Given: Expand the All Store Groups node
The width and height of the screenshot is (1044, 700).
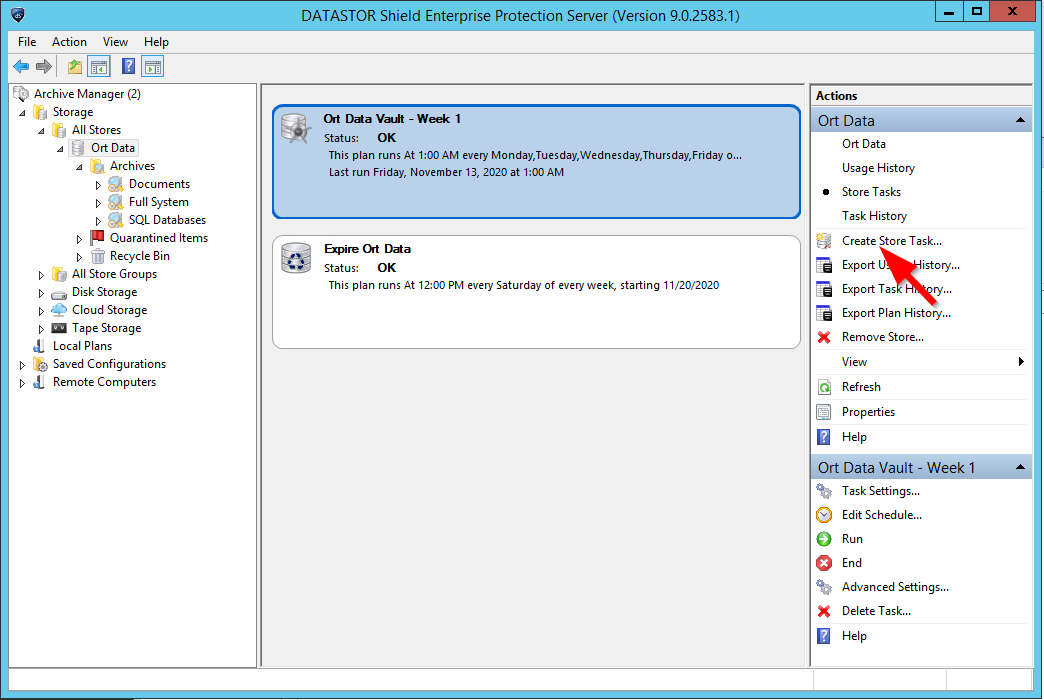Looking at the screenshot, I should 41,274.
